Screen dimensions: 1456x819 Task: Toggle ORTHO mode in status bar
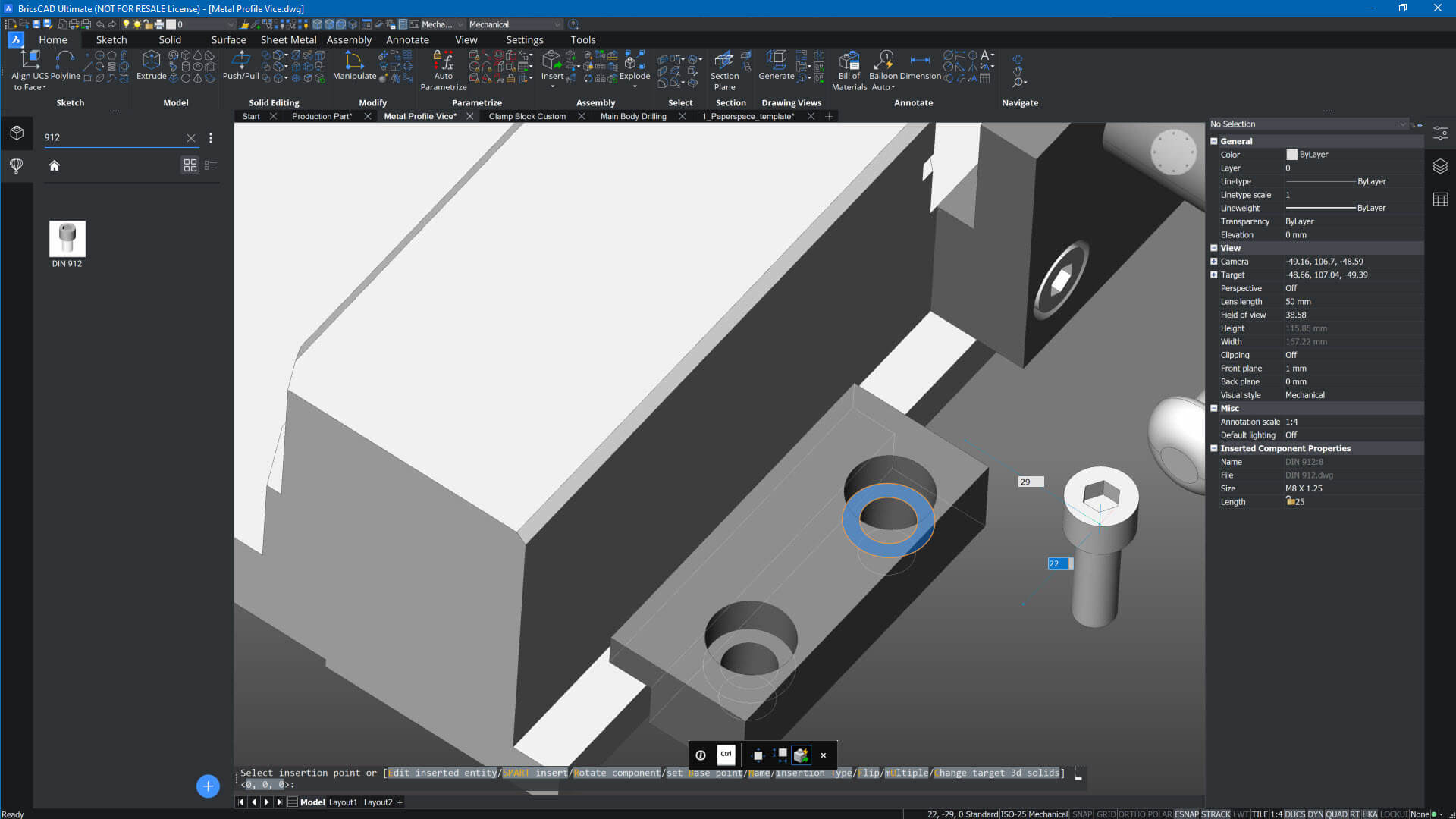point(1131,814)
